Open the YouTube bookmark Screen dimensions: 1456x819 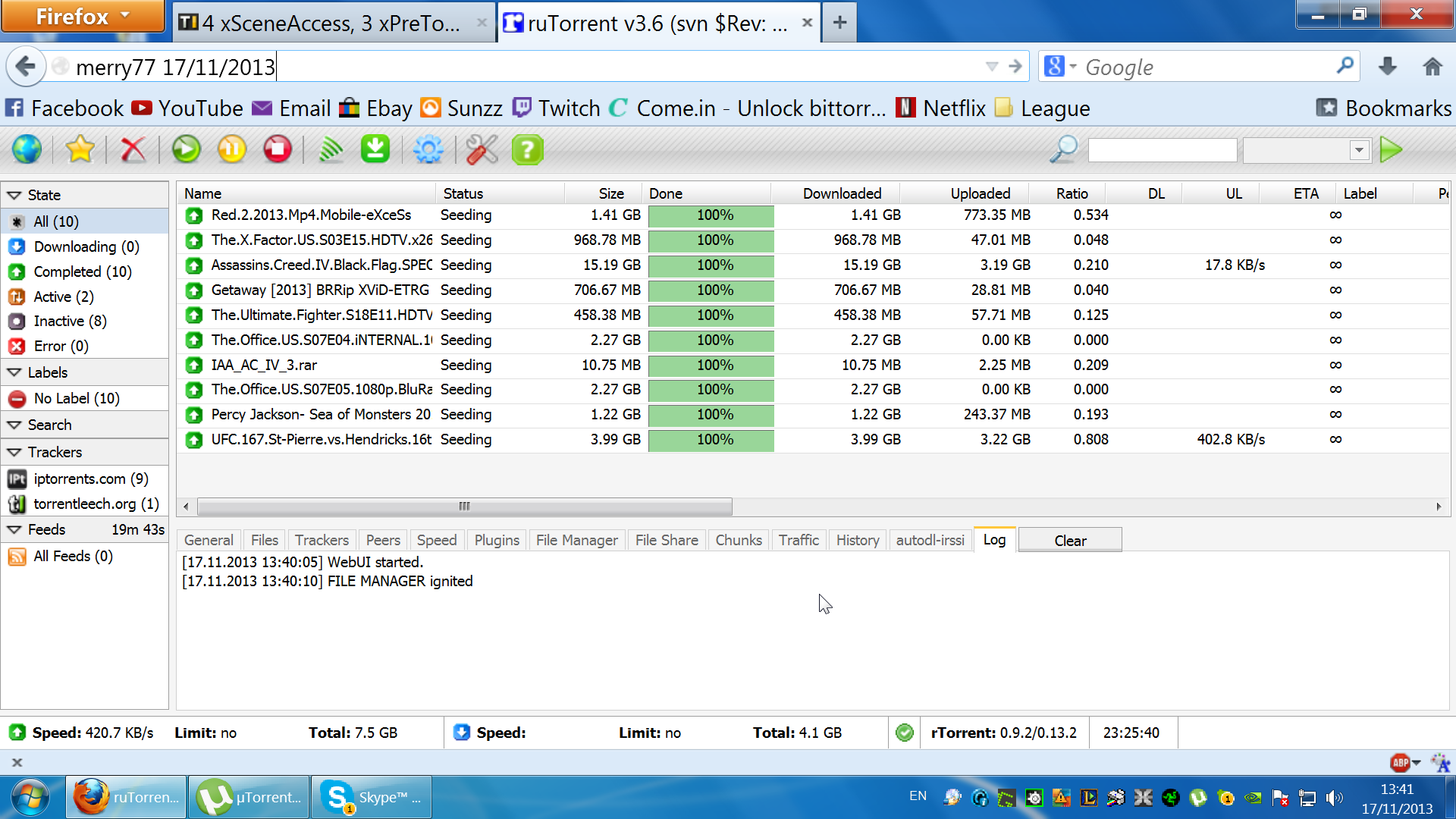coord(187,108)
